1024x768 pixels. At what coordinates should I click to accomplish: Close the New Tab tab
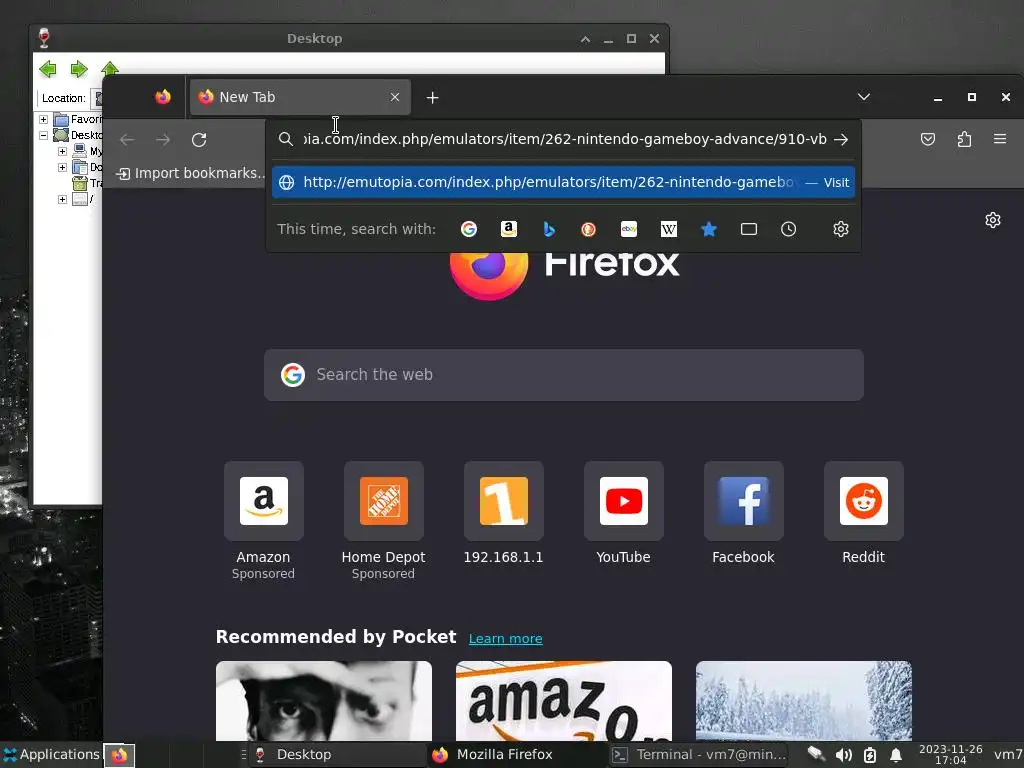click(395, 97)
